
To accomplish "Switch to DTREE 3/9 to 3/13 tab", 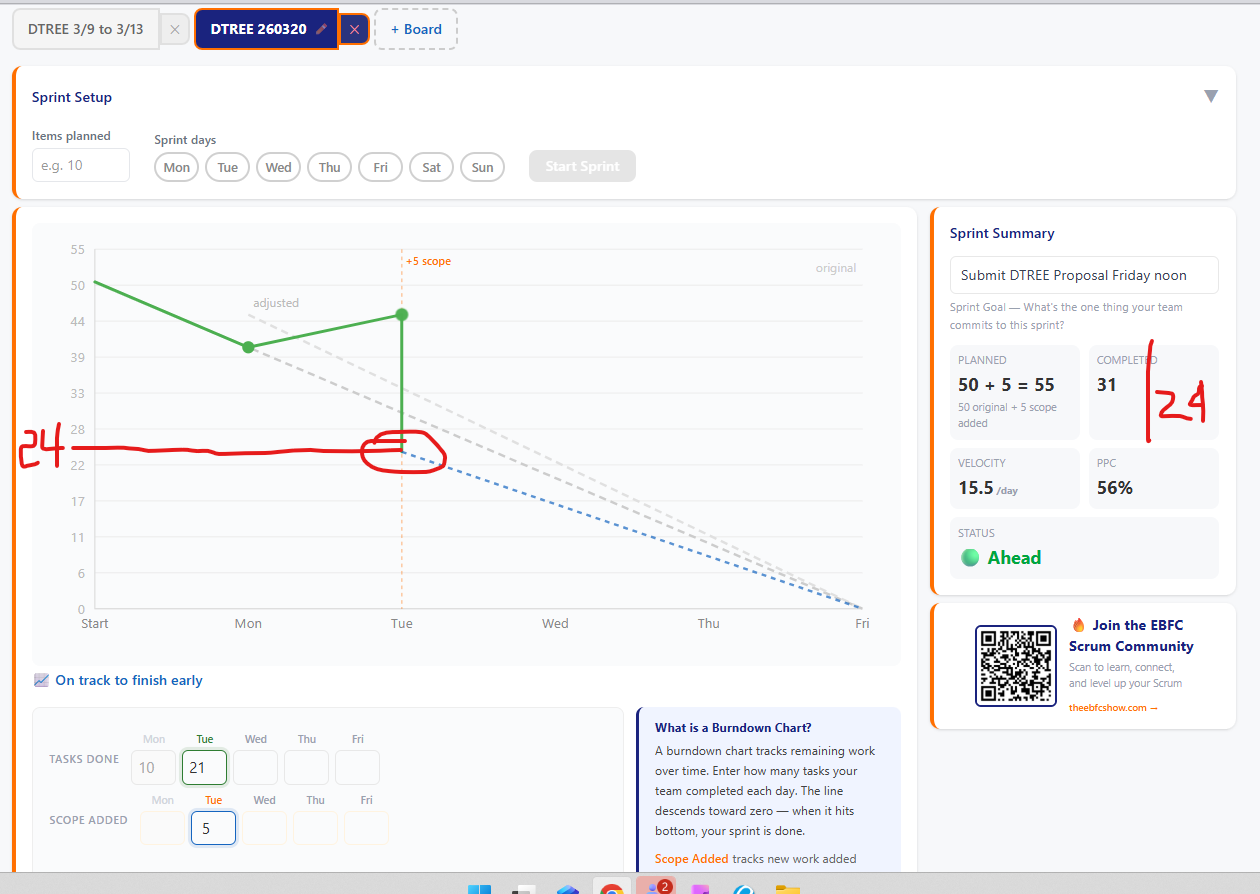I will pos(86,30).
